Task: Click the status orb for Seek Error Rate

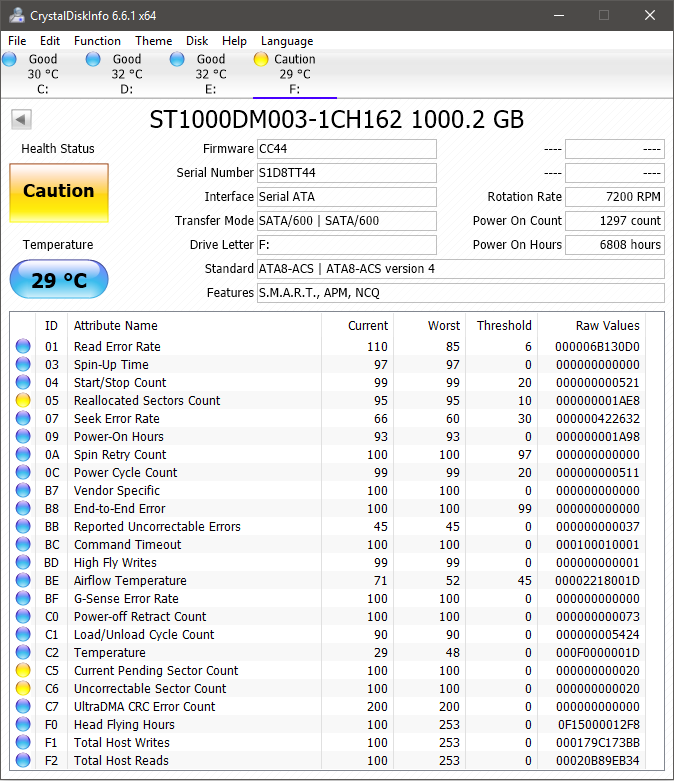Action: coord(23,418)
